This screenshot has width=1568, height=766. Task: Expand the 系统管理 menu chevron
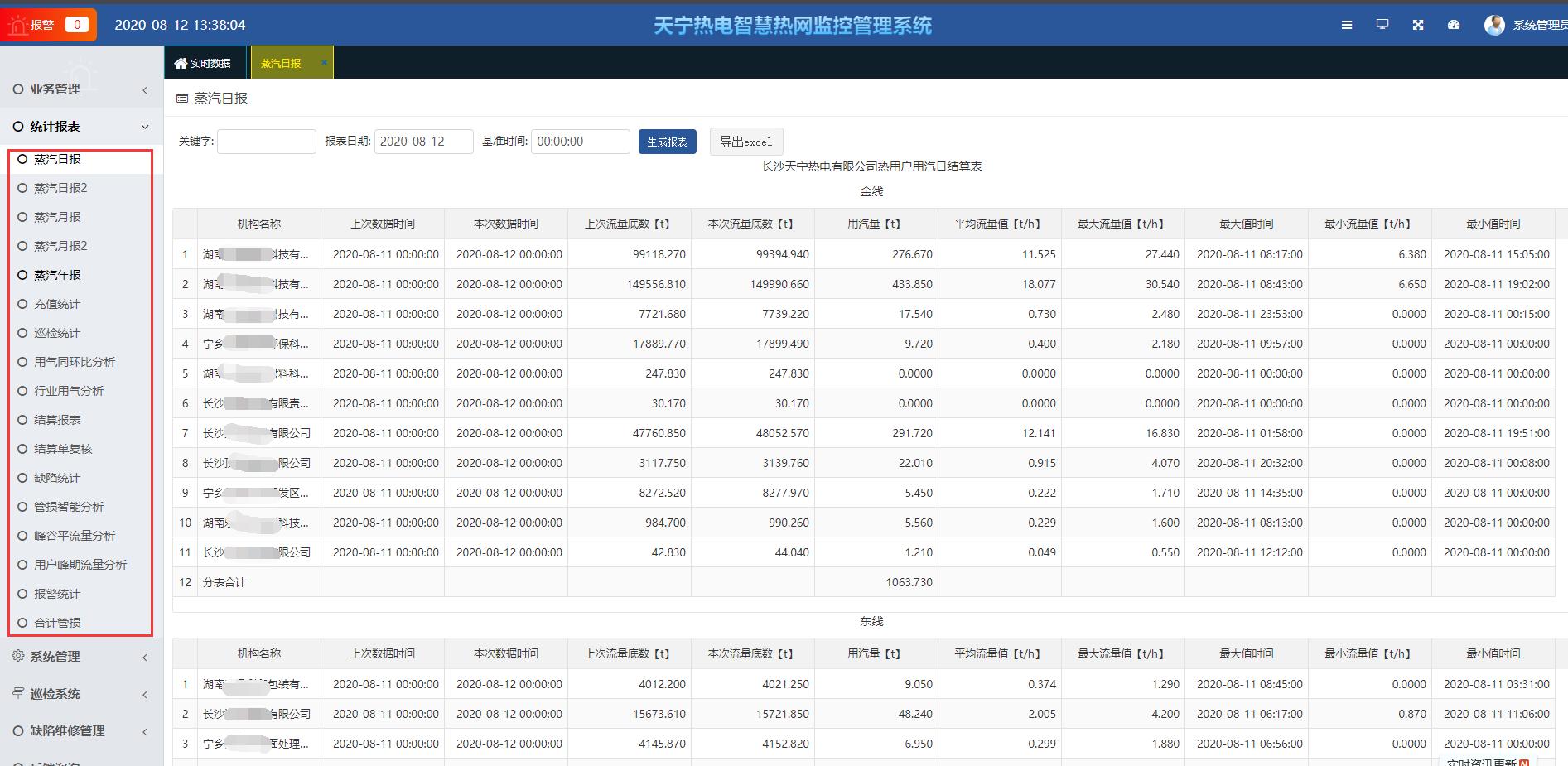click(x=145, y=657)
